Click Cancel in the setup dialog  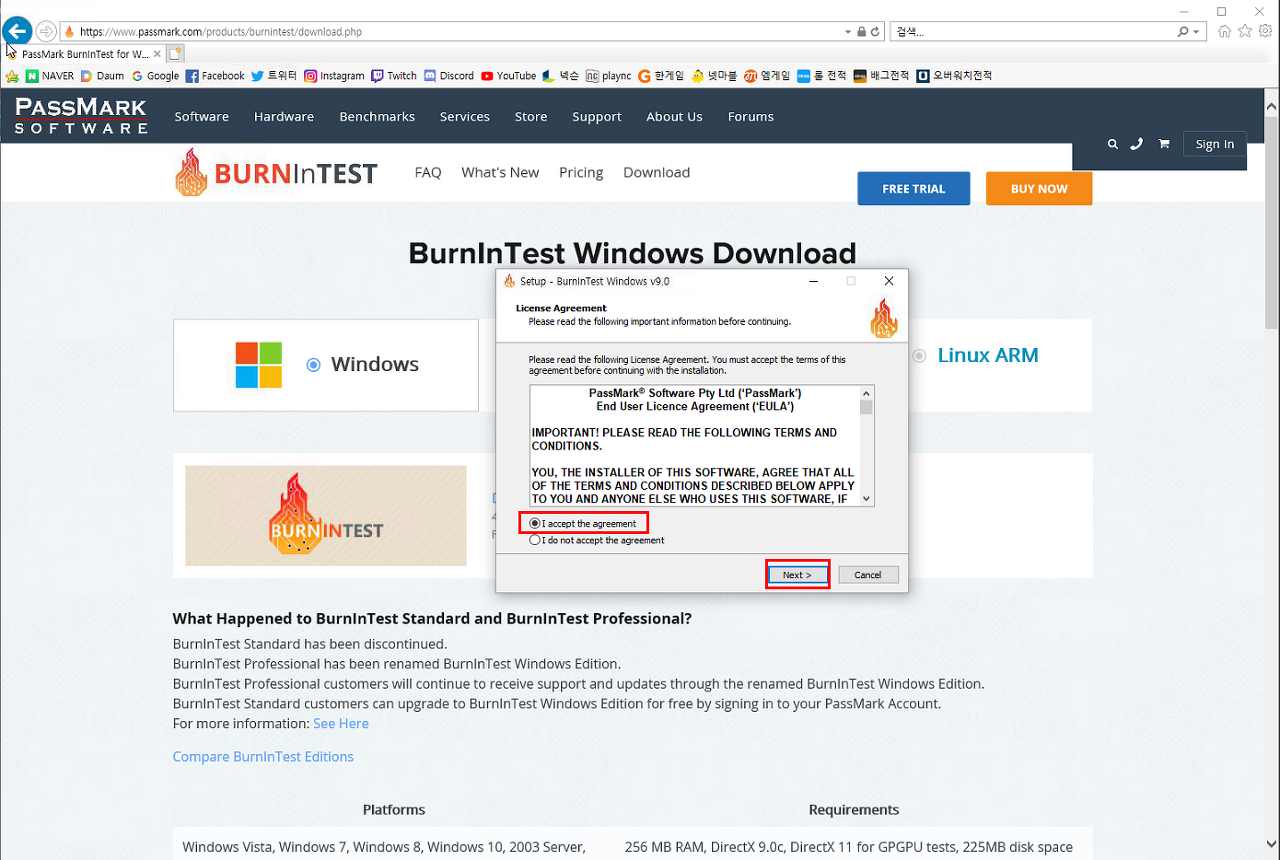(868, 574)
